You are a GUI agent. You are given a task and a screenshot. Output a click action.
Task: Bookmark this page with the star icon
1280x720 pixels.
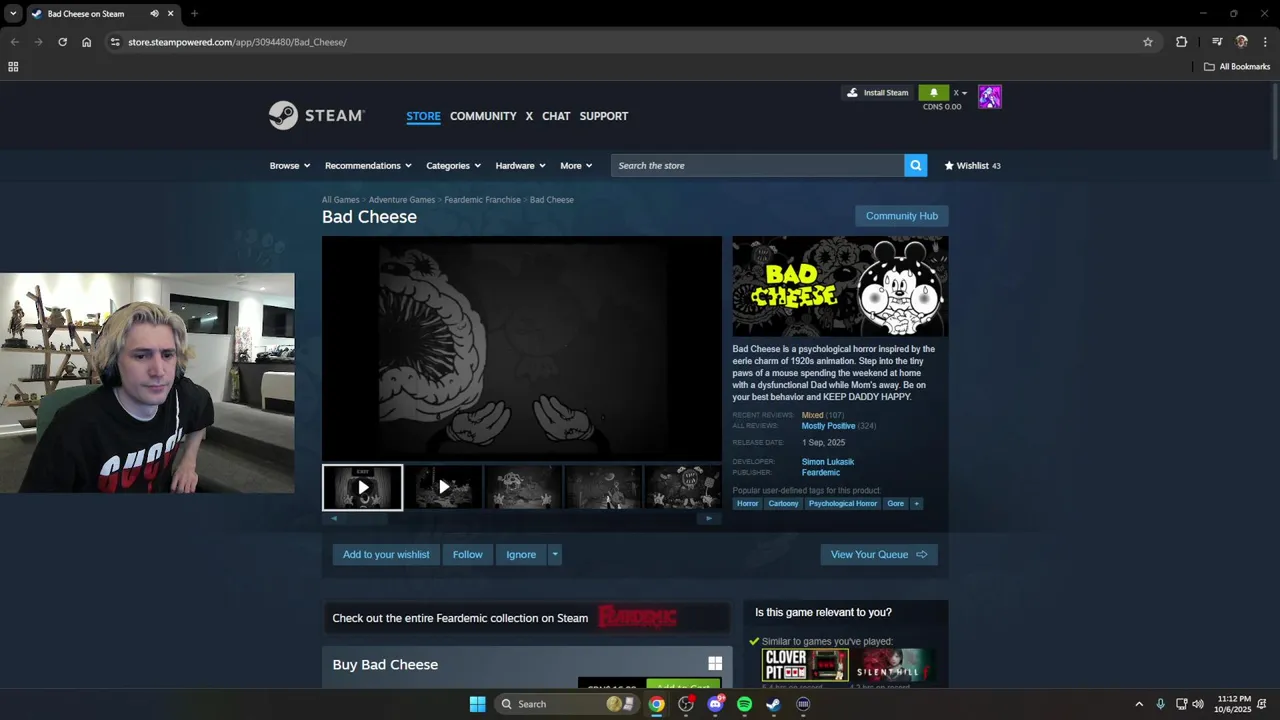[x=1148, y=42]
